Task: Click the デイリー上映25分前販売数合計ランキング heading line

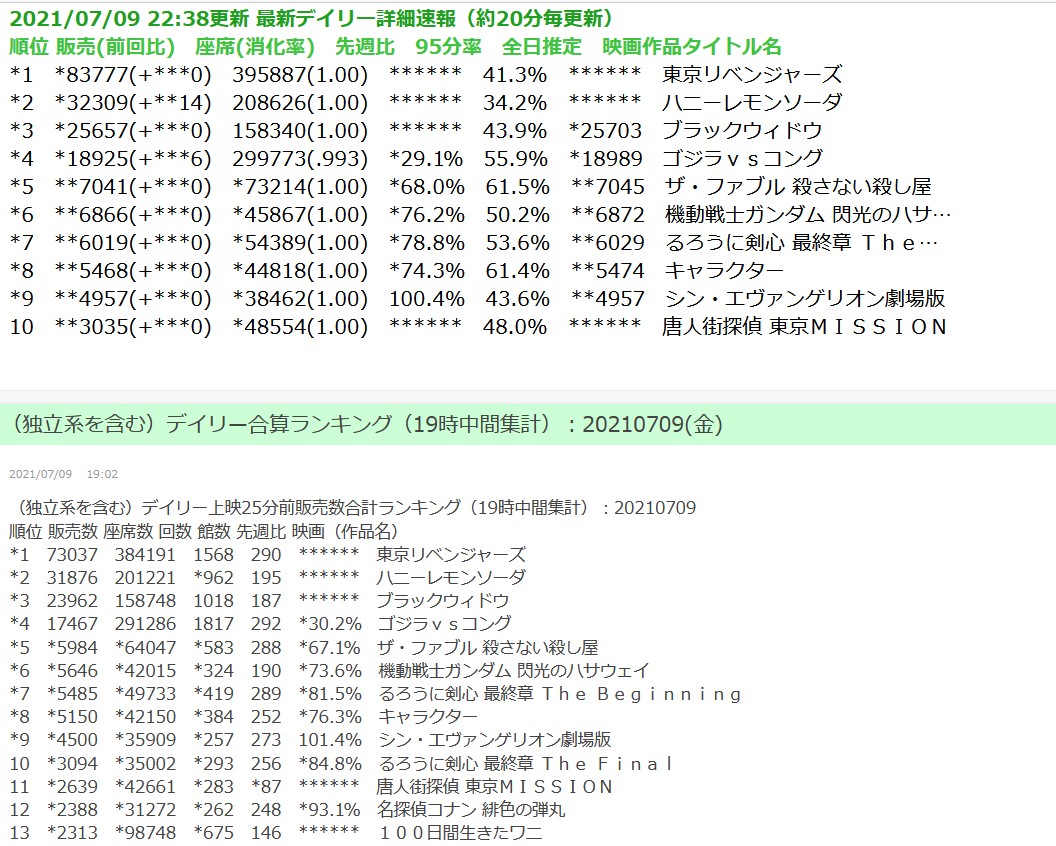Action: (353, 508)
